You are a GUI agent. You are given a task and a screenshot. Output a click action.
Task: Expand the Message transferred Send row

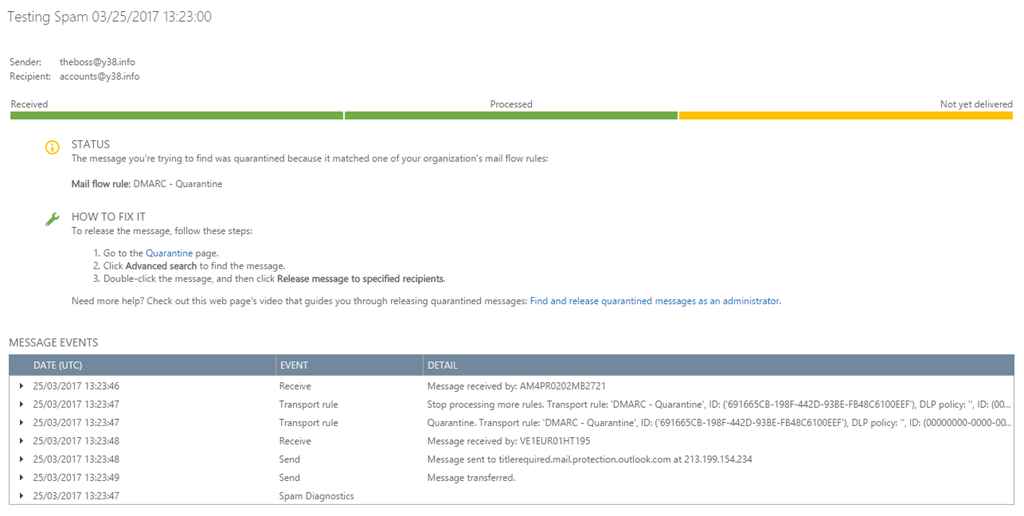click(x=21, y=478)
